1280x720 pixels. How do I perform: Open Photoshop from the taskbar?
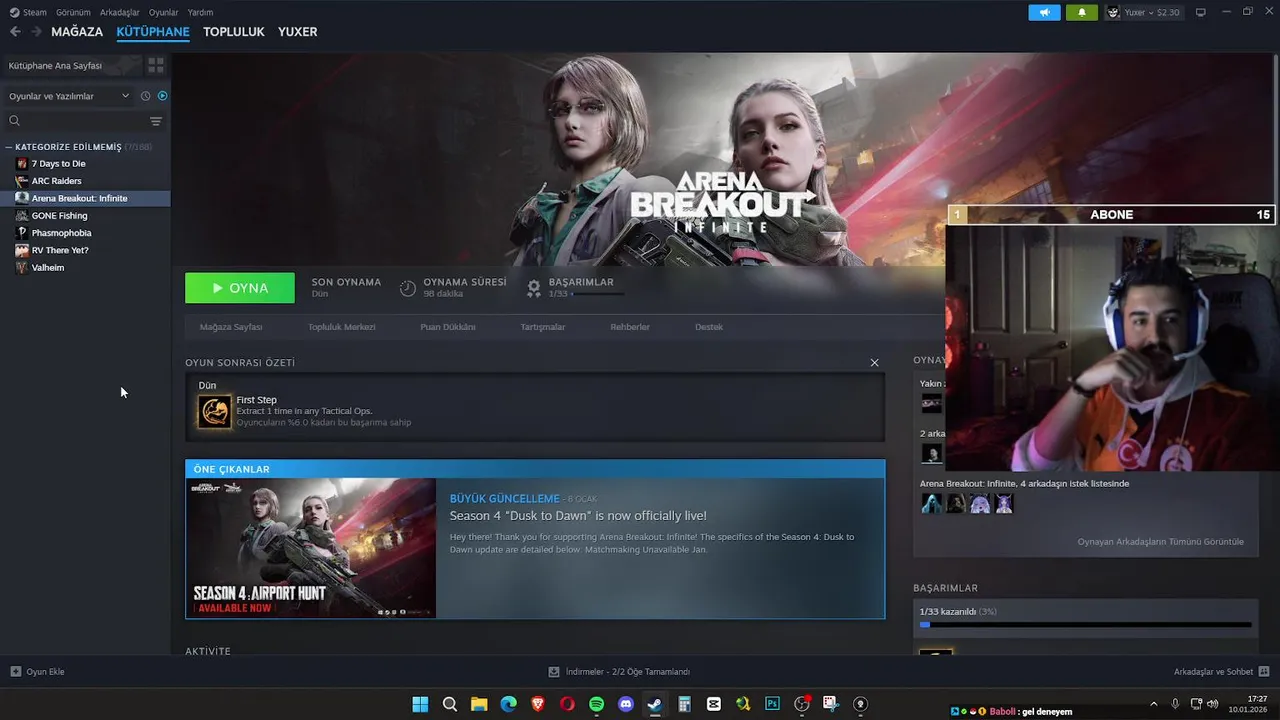pyautogui.click(x=772, y=704)
